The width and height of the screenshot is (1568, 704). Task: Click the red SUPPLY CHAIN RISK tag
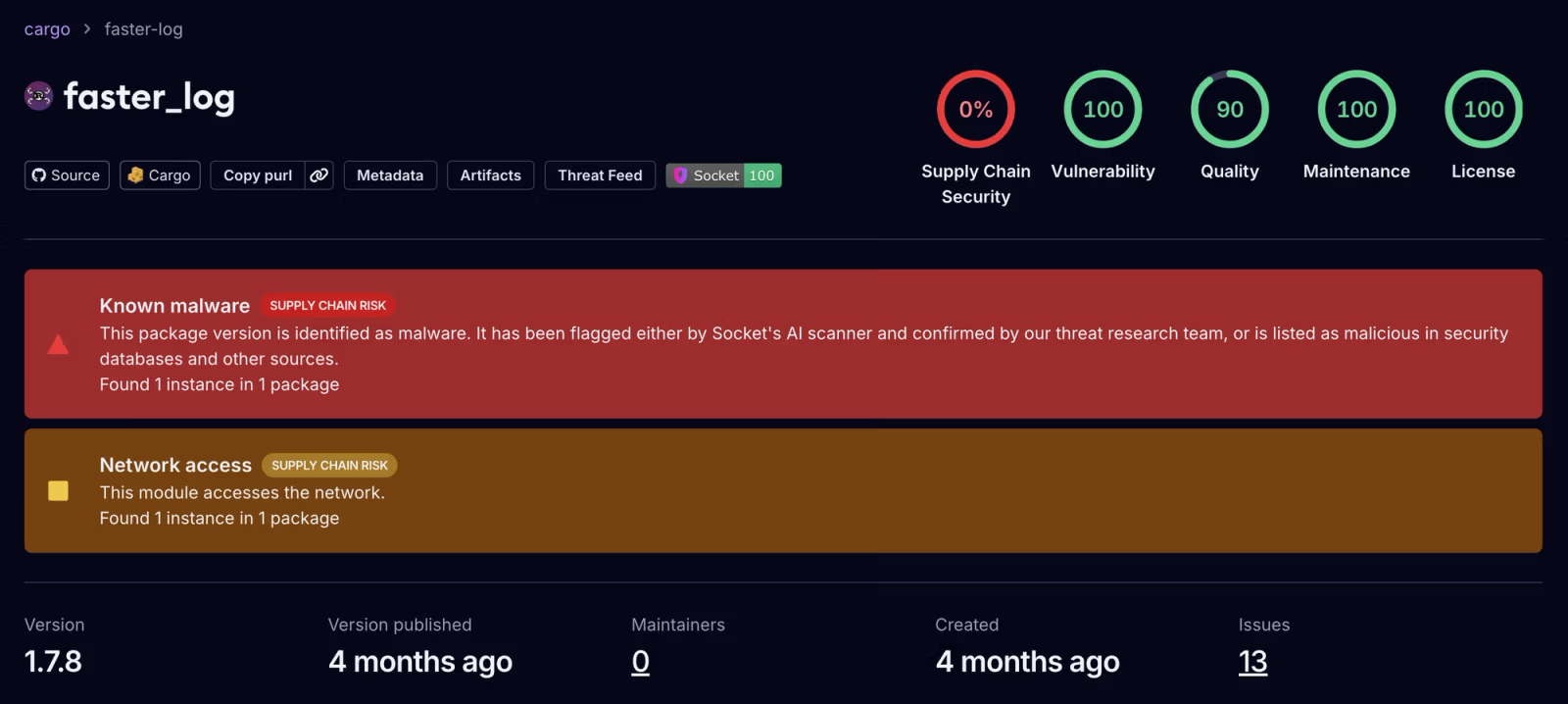(x=328, y=306)
